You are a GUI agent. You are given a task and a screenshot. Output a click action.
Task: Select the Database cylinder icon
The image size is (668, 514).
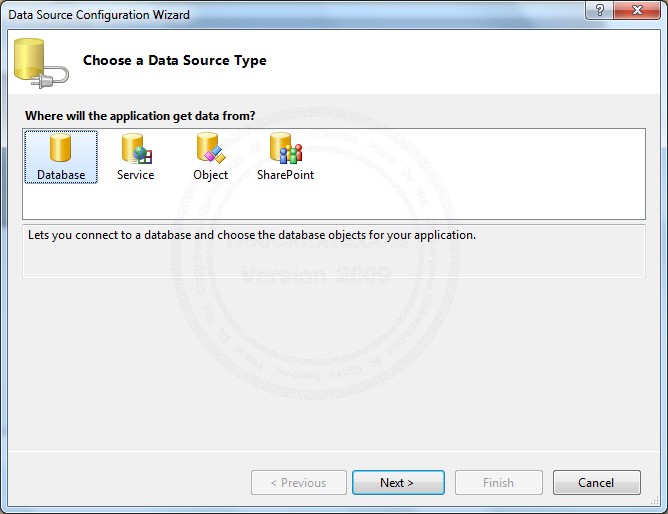61,149
